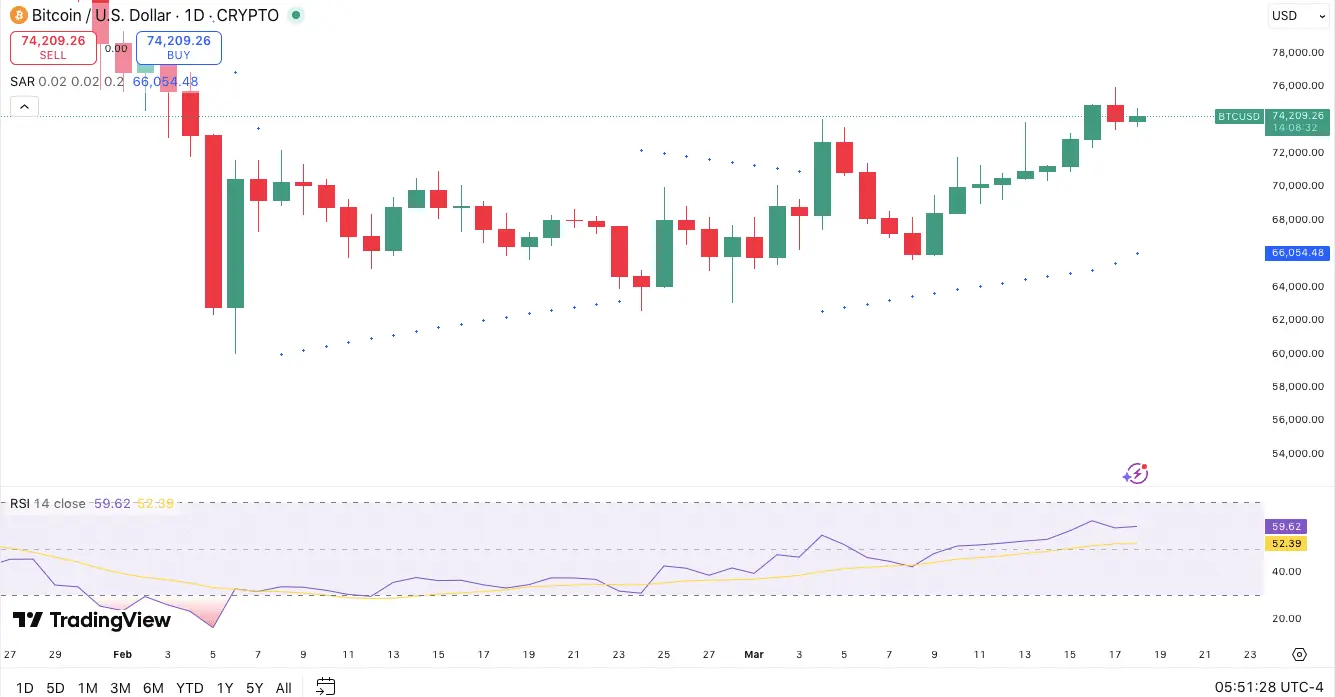Click the red SELL button

click(53, 46)
